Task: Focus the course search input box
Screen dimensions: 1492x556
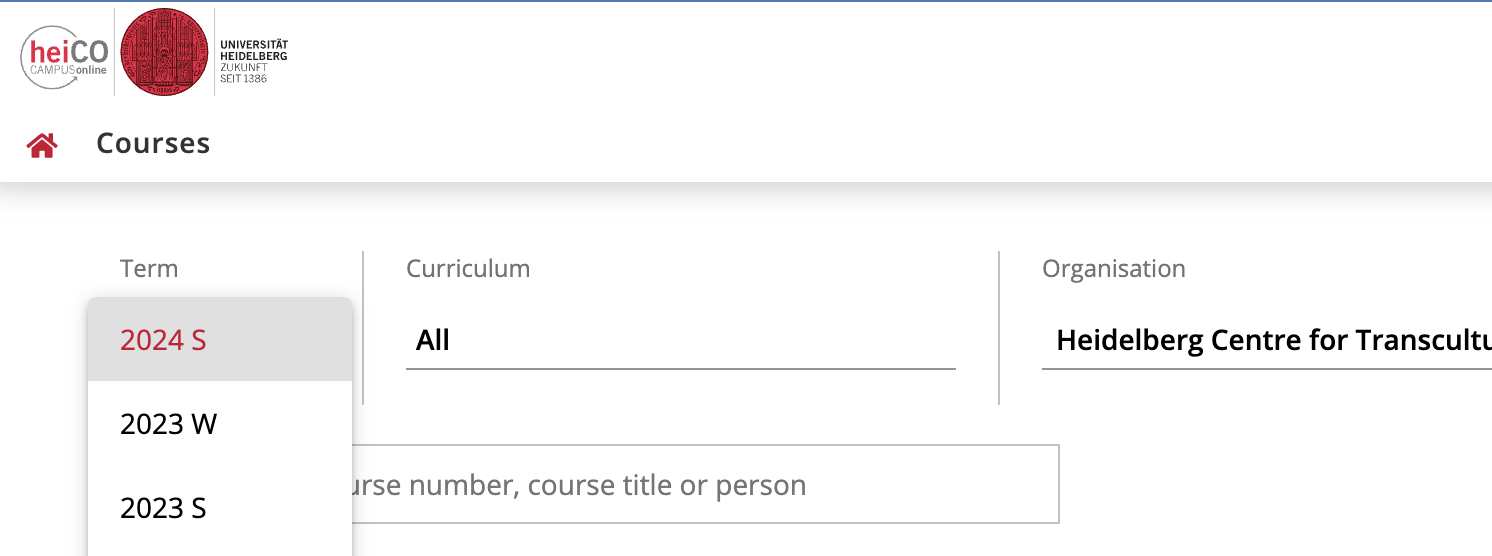Action: 705,485
